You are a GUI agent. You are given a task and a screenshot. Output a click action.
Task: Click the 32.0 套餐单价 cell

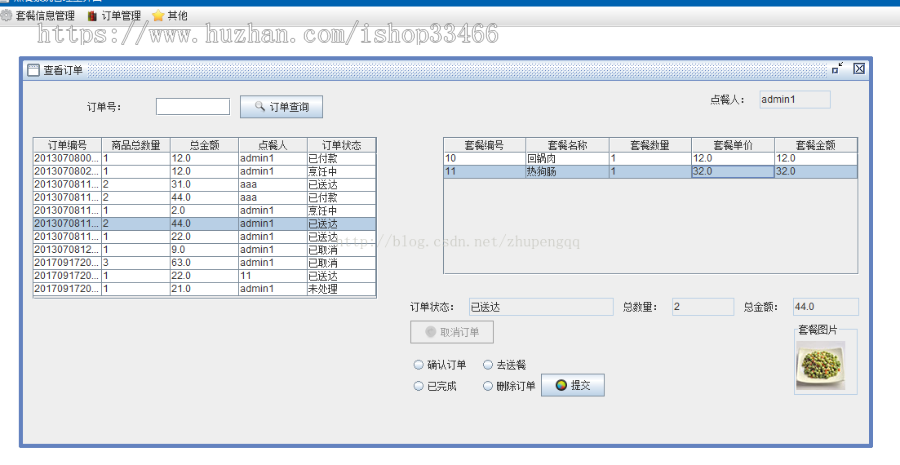point(733,172)
